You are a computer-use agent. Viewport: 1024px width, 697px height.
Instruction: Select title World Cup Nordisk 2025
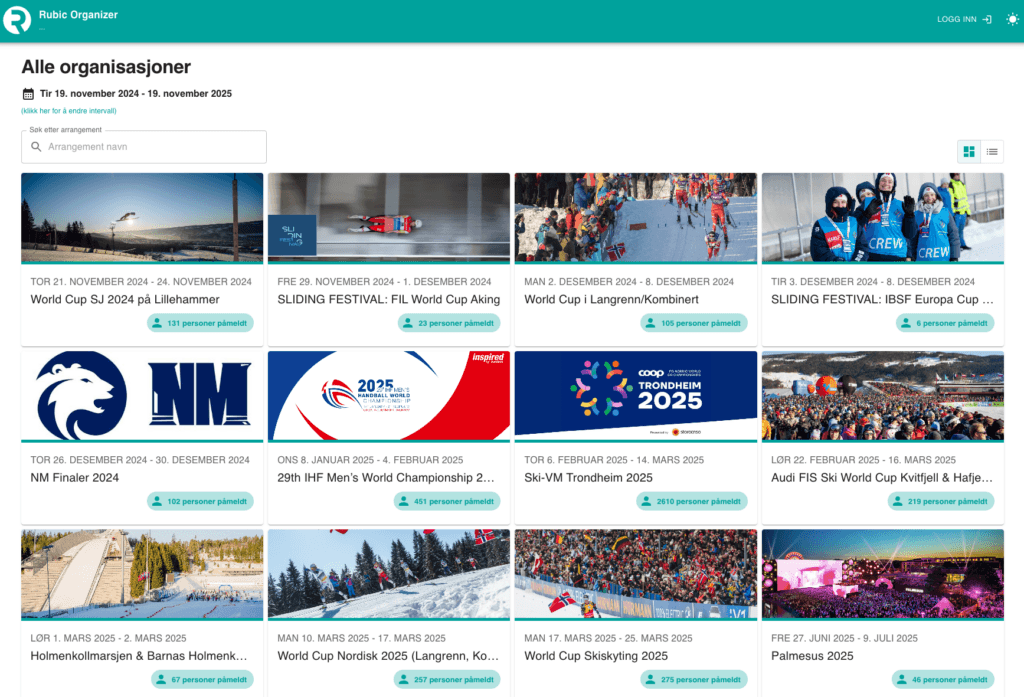(x=388, y=656)
